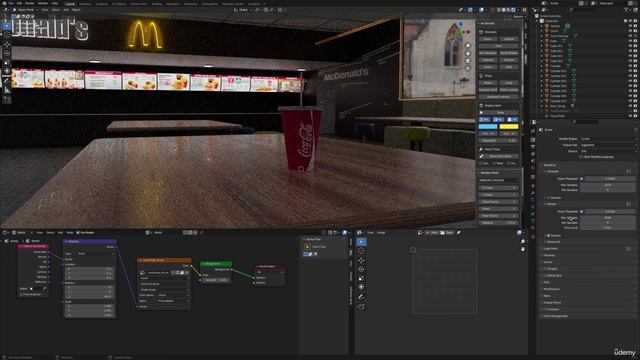Expand the Performance panel
640x360 pixels.
point(551,289)
